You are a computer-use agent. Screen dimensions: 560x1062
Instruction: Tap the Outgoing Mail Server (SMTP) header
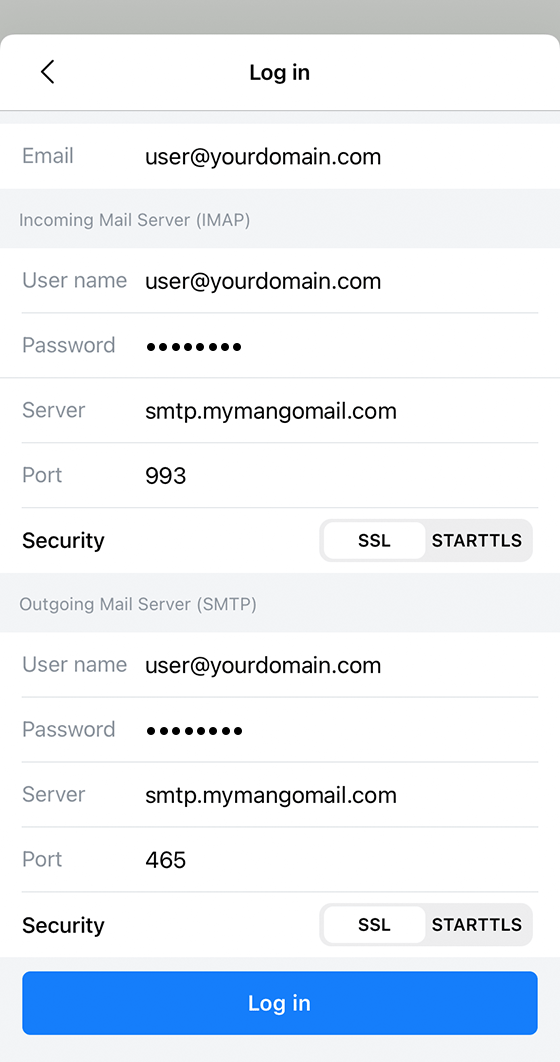tap(138, 604)
